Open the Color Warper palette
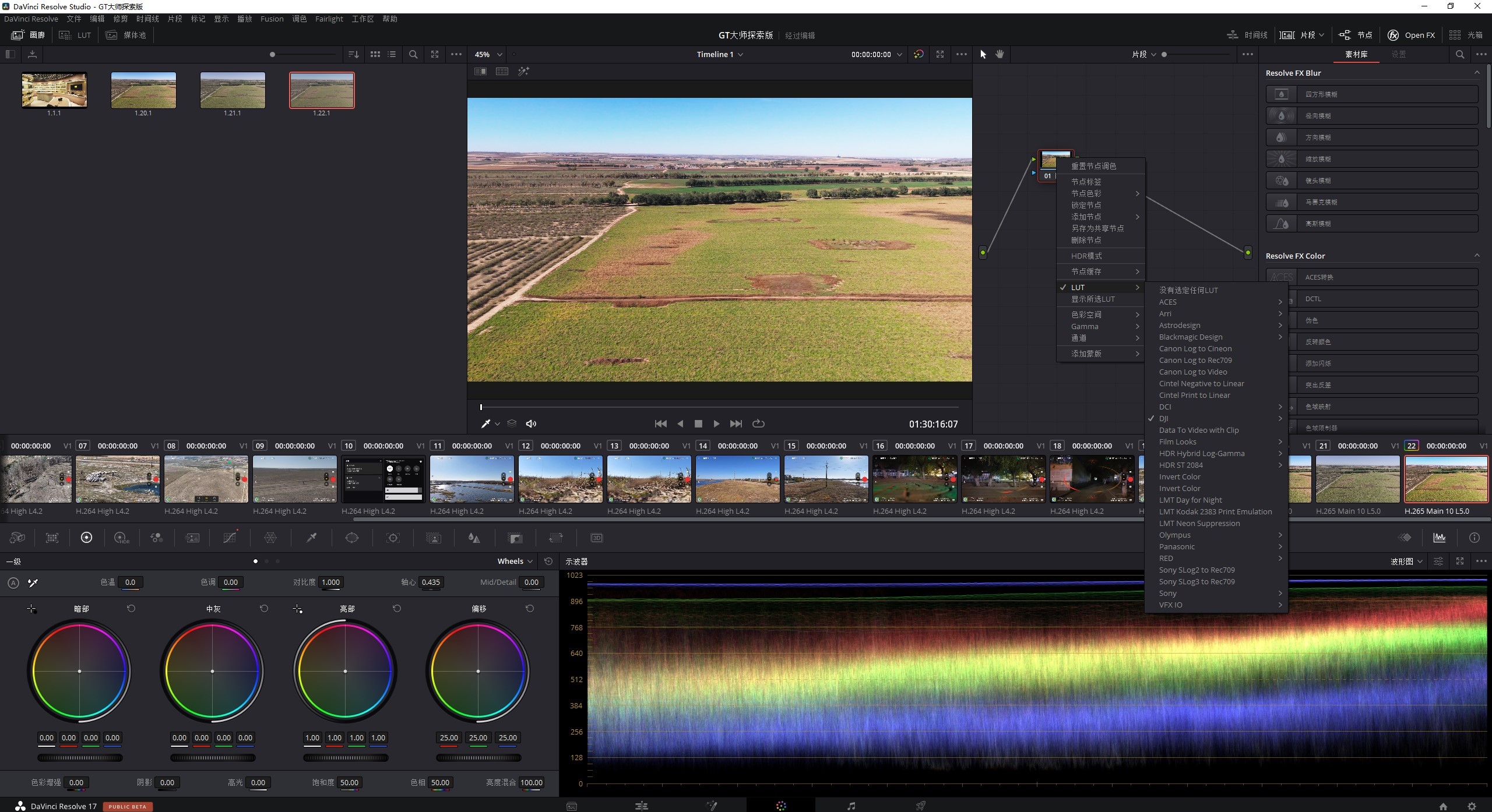The image size is (1492, 812). (x=270, y=538)
